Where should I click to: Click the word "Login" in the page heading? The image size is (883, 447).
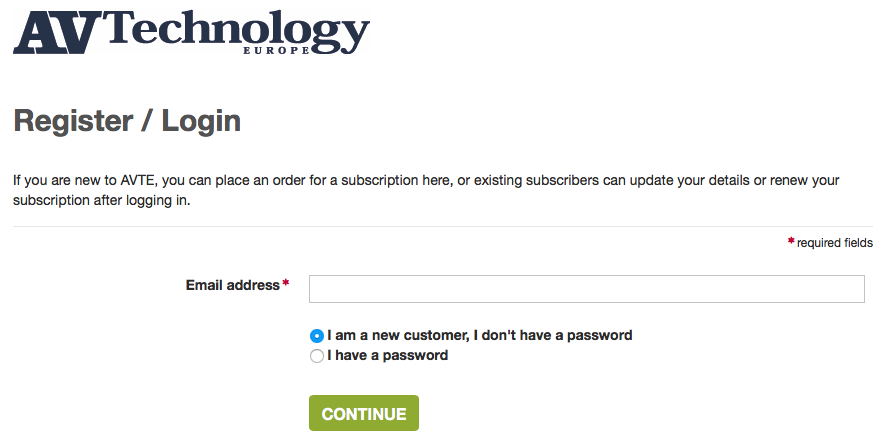coord(201,121)
